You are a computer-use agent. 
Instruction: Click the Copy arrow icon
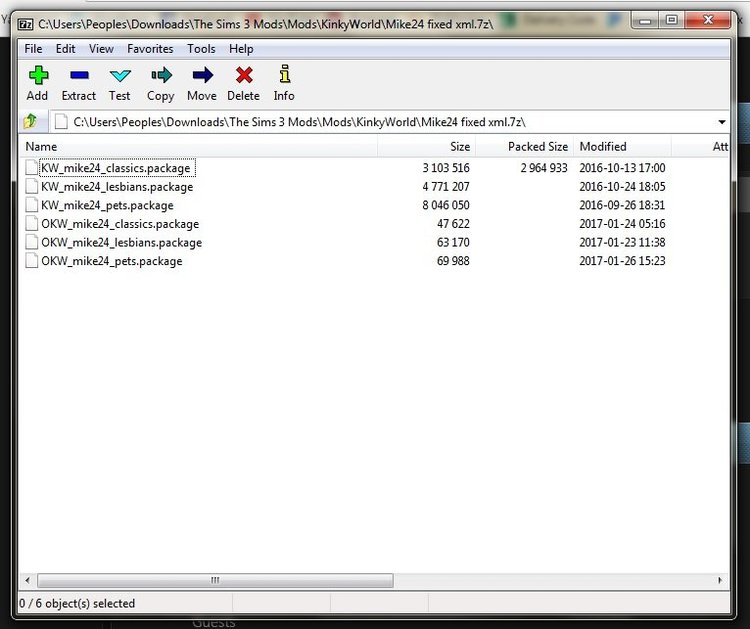click(161, 76)
